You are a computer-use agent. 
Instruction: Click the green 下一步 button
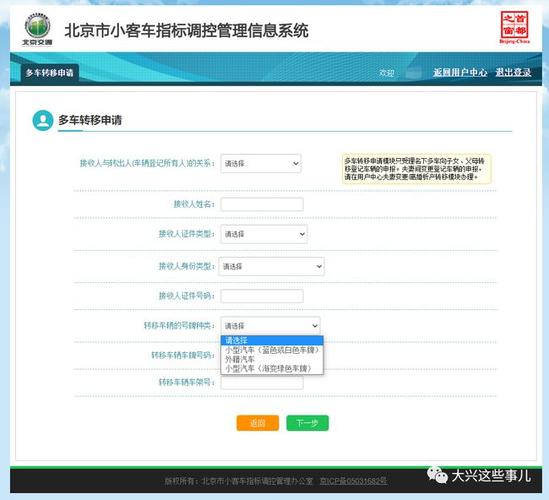[x=307, y=423]
